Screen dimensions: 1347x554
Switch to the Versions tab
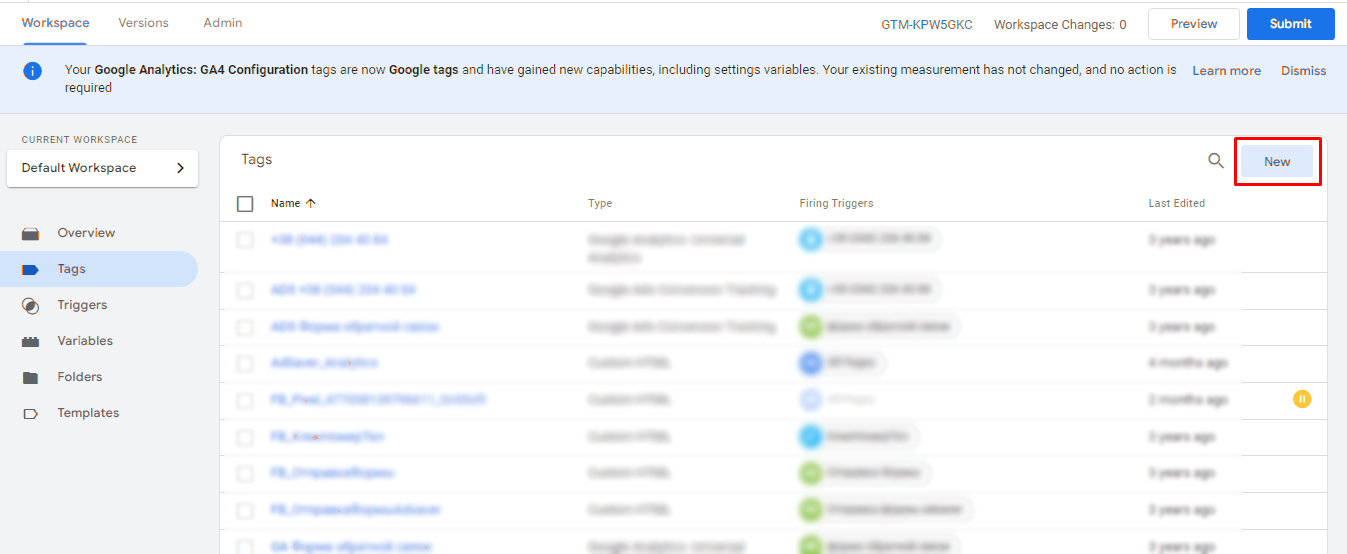click(x=143, y=23)
